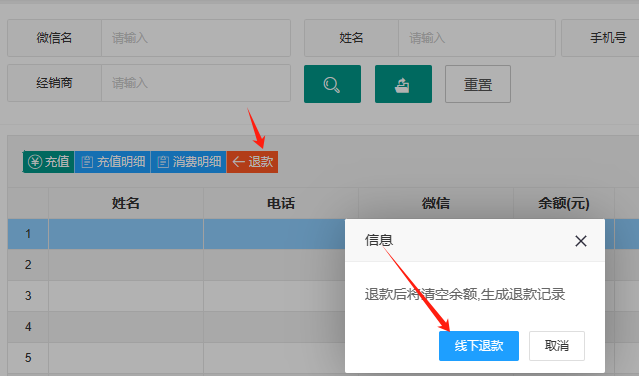Click the 手机号 field label
Screen dimensions: 639x376
608,38
